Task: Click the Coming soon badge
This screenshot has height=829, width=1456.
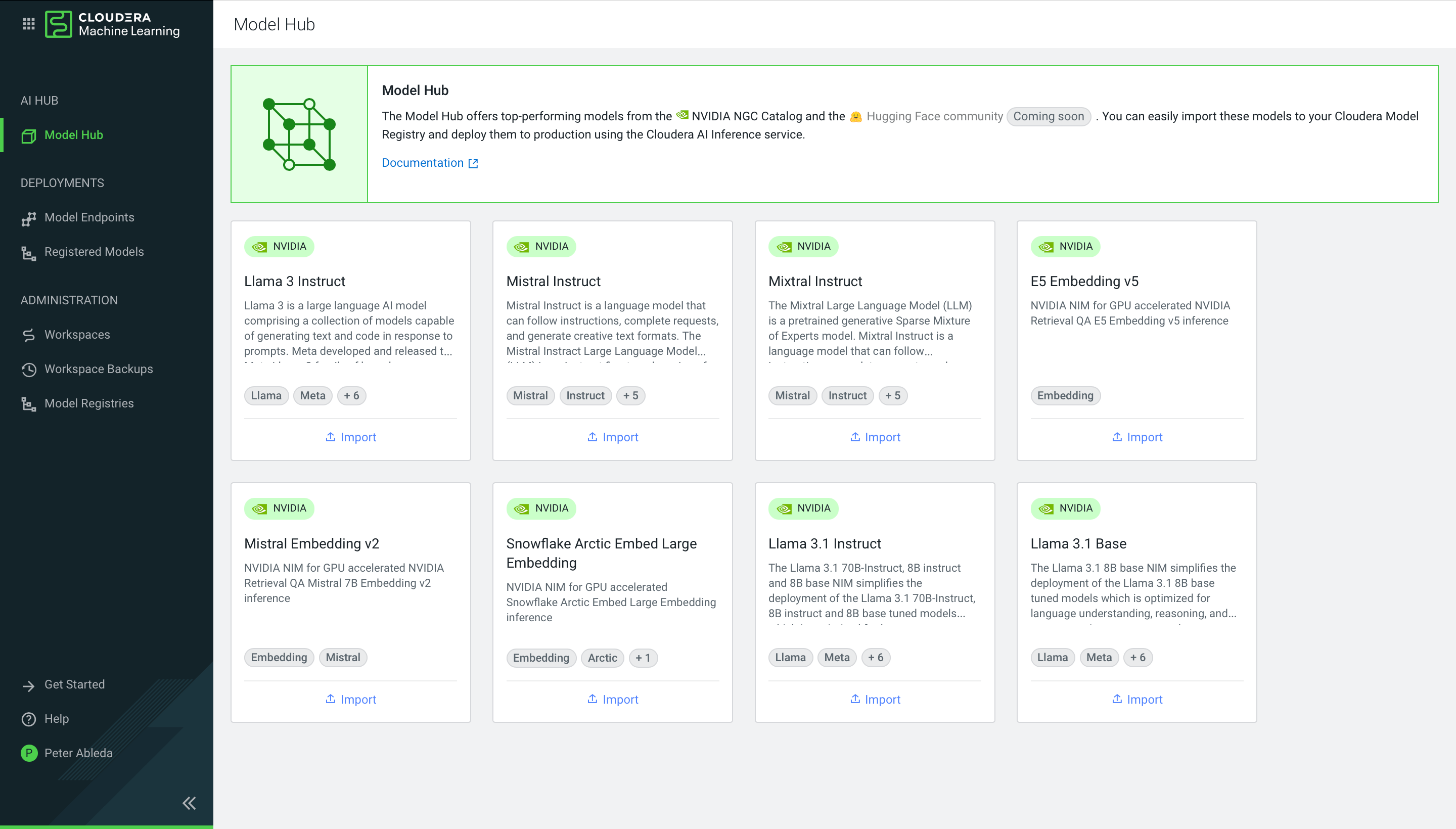Action: tap(1049, 116)
